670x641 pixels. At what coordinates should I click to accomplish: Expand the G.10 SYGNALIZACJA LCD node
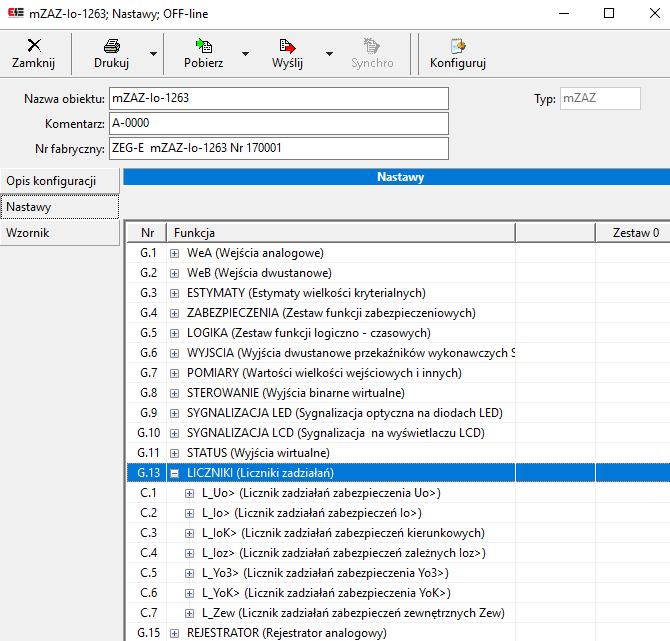pos(174,433)
